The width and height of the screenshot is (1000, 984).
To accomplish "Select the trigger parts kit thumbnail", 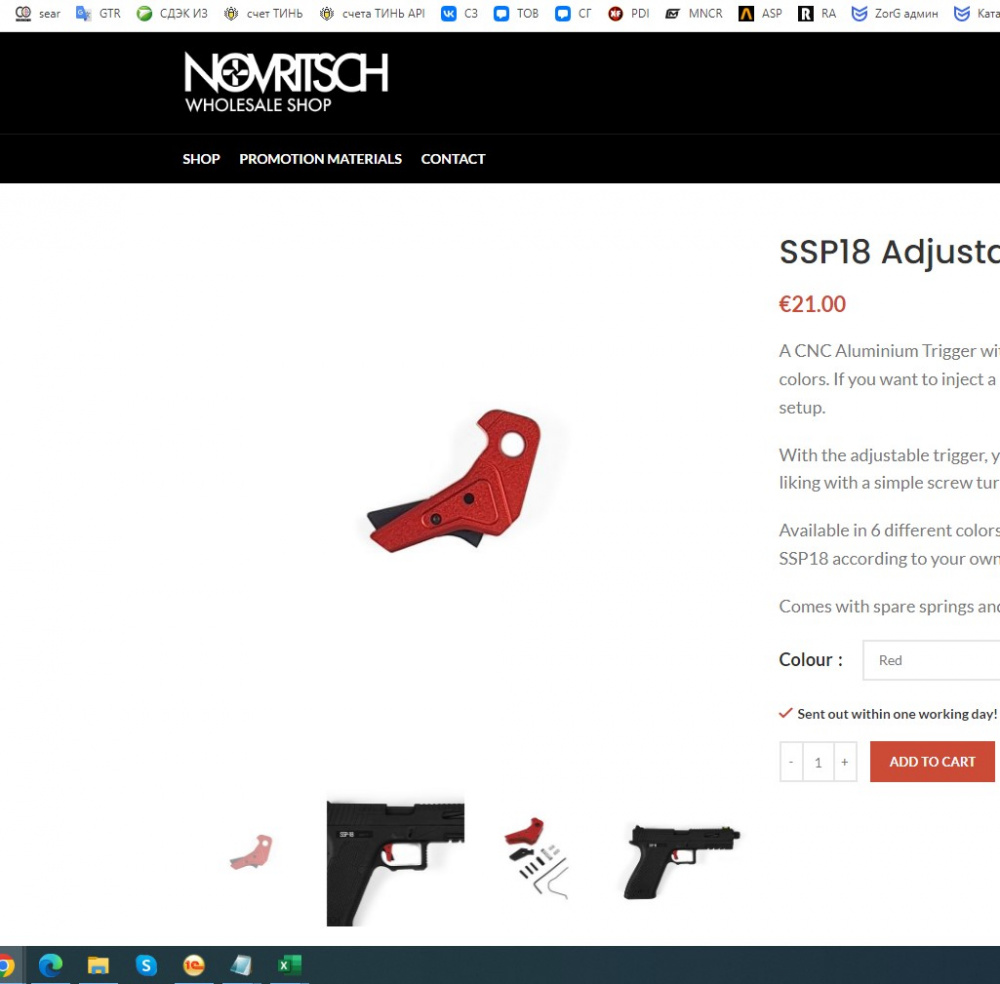I will click(x=536, y=858).
